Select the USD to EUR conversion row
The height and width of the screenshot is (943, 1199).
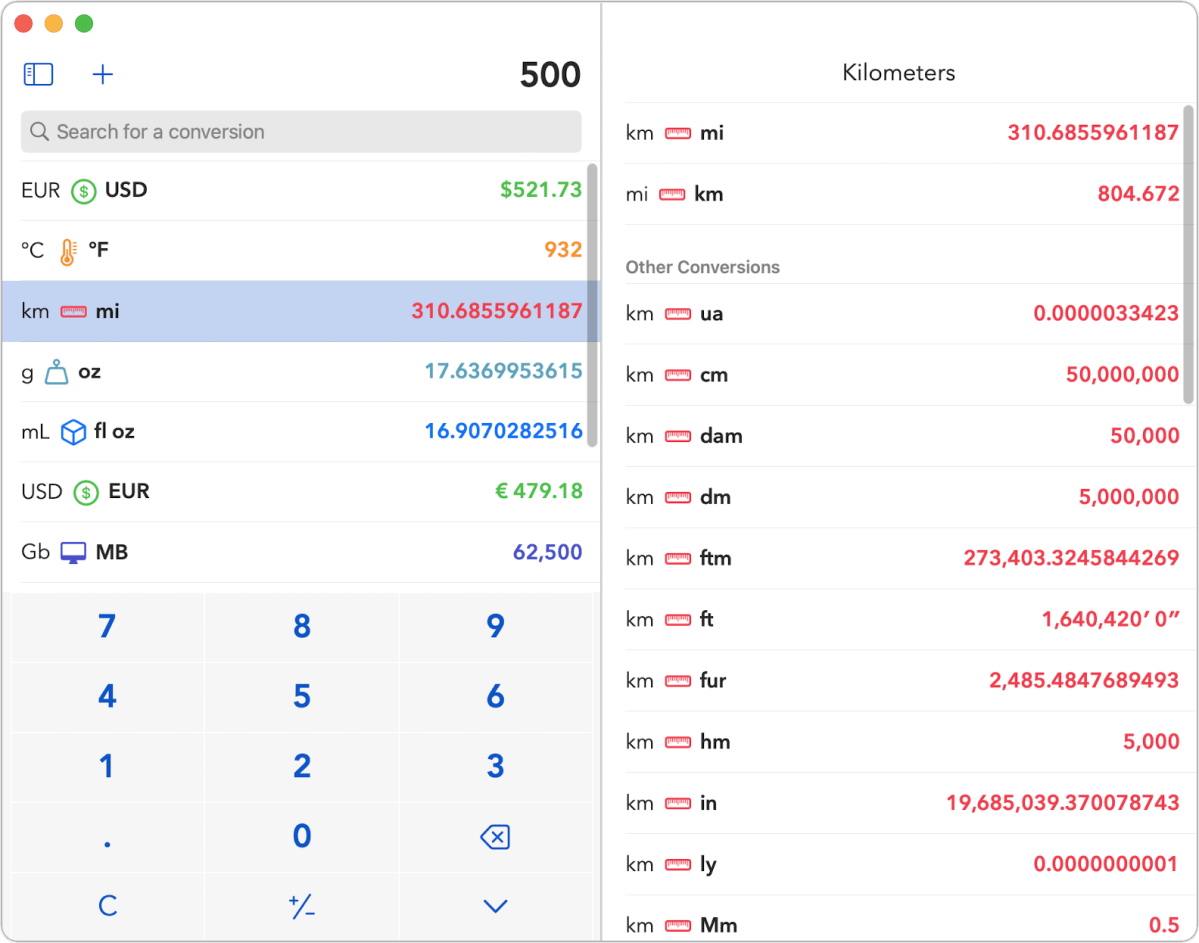pos(301,492)
